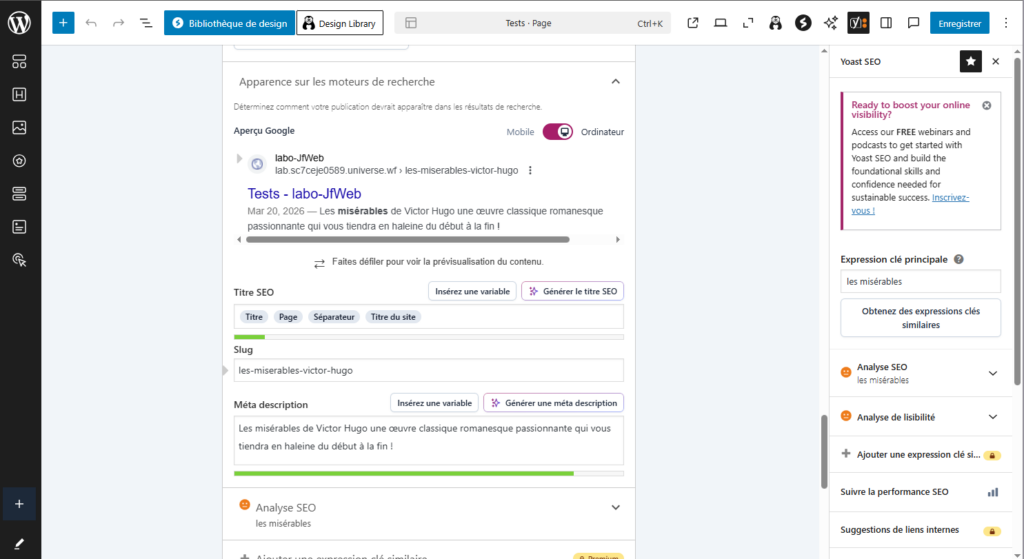Viewport: 1024px width, 559px height.
Task: Click the plus button at bottom of left sidebar
Action: coord(20,503)
